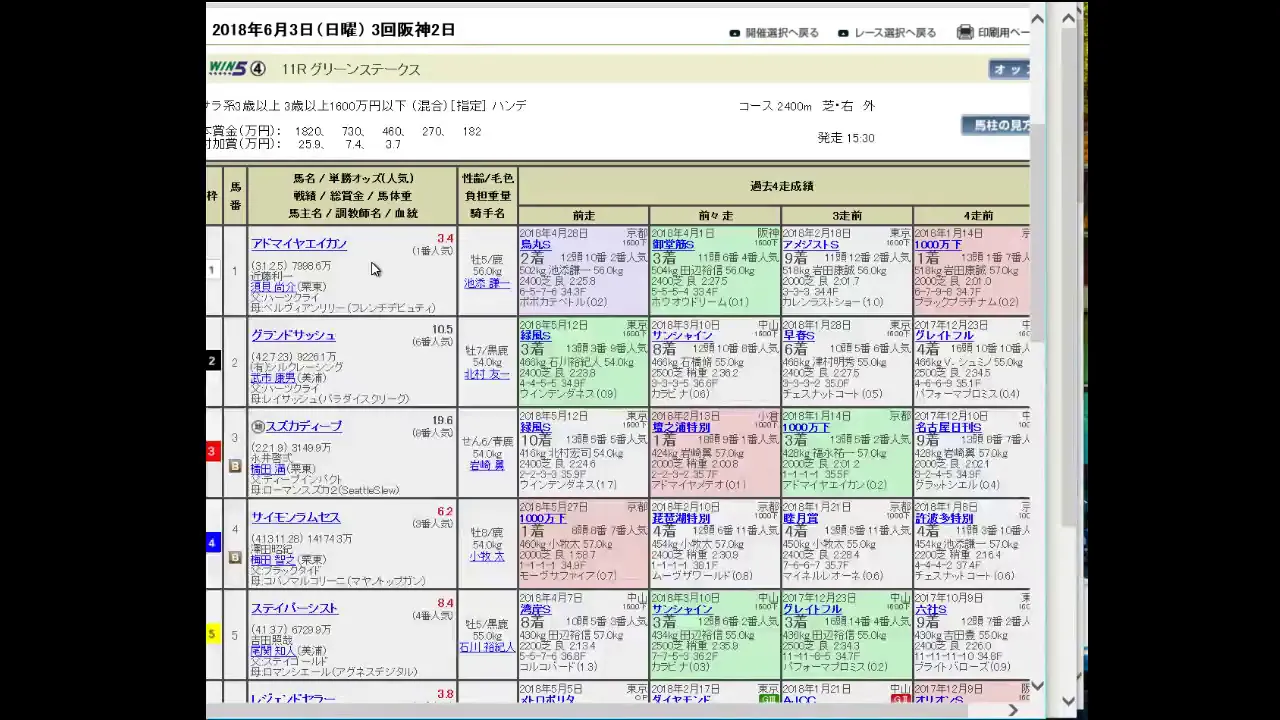Click the outer window scrollbar up arrow
Screen dimensions: 1280x720
1069,17
